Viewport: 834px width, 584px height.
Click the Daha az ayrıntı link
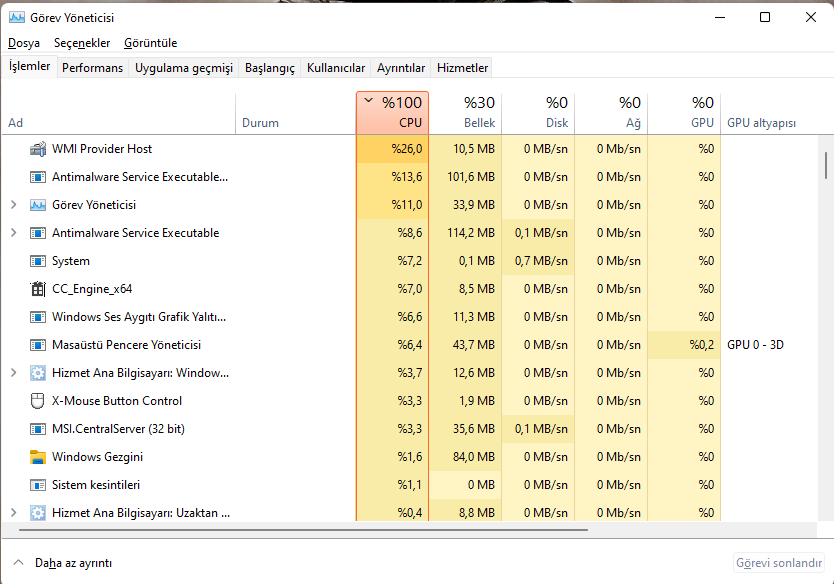[73, 563]
